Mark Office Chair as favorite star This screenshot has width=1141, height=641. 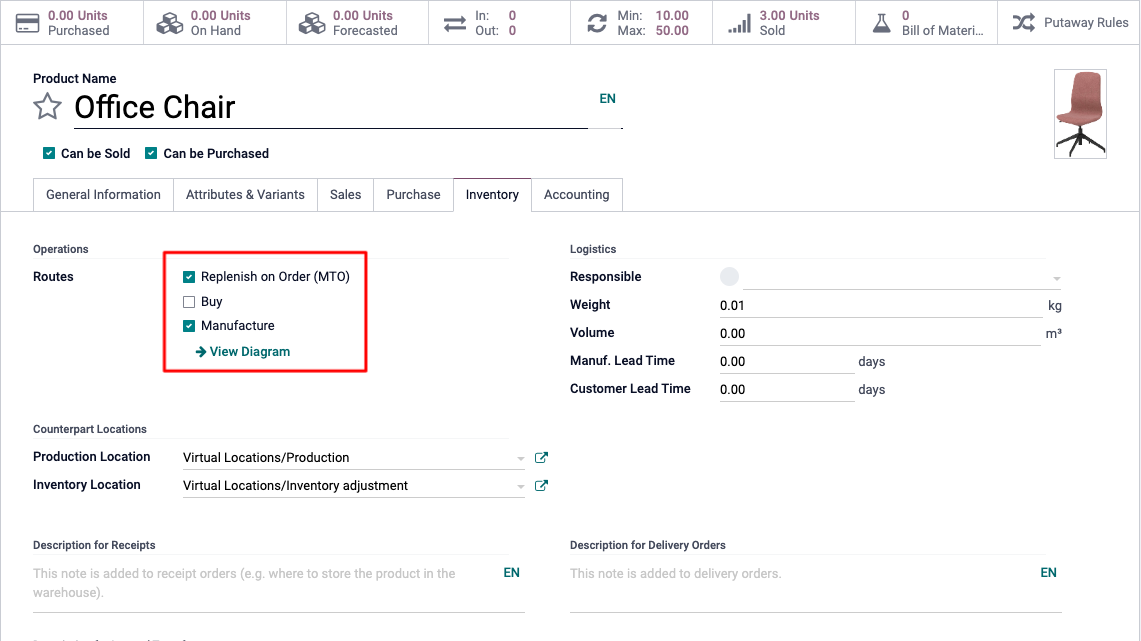tap(47, 107)
